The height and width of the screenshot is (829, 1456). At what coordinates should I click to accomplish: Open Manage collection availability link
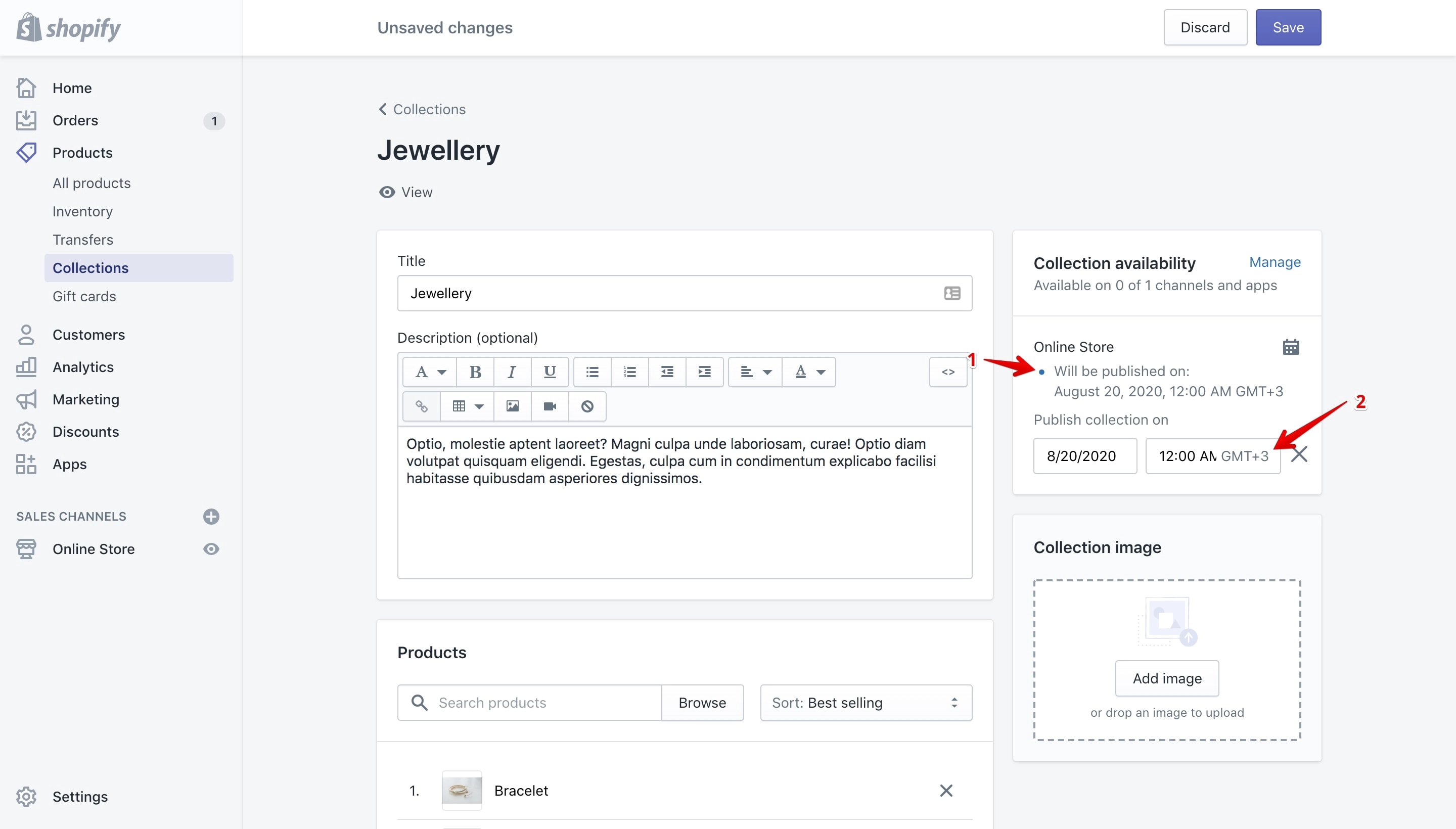(x=1275, y=262)
